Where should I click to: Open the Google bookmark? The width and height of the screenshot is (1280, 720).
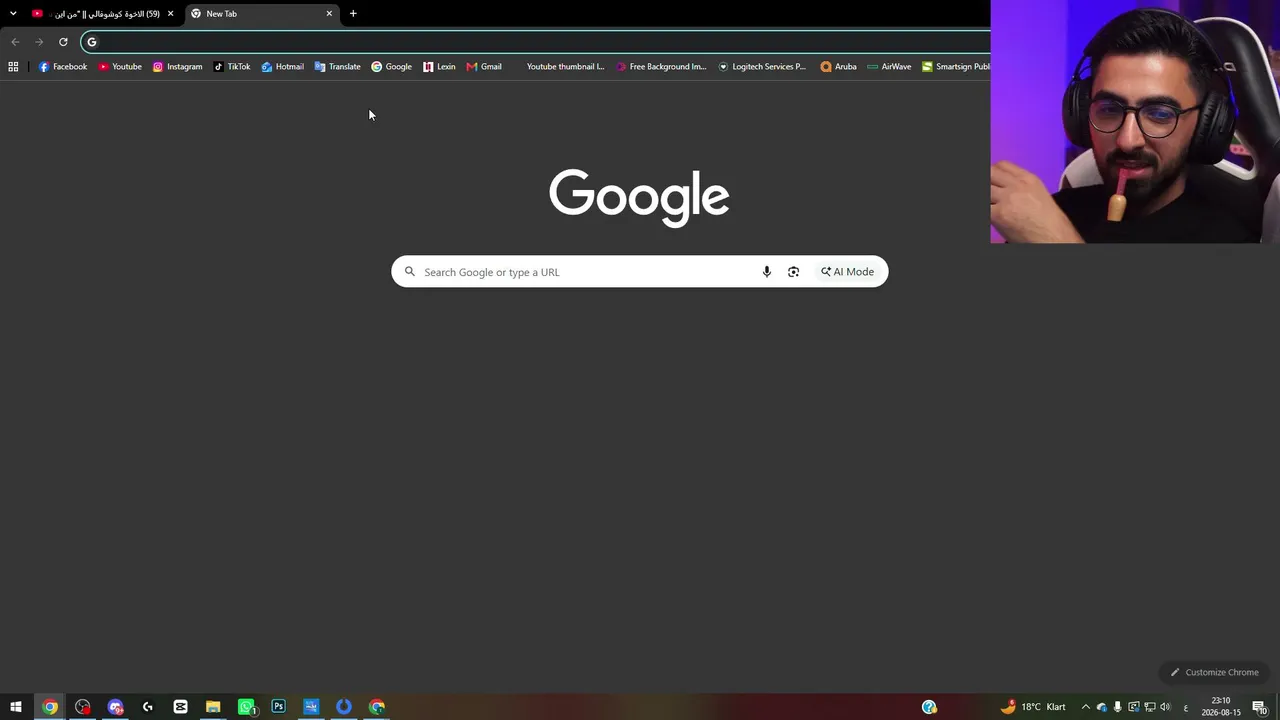coord(392,67)
